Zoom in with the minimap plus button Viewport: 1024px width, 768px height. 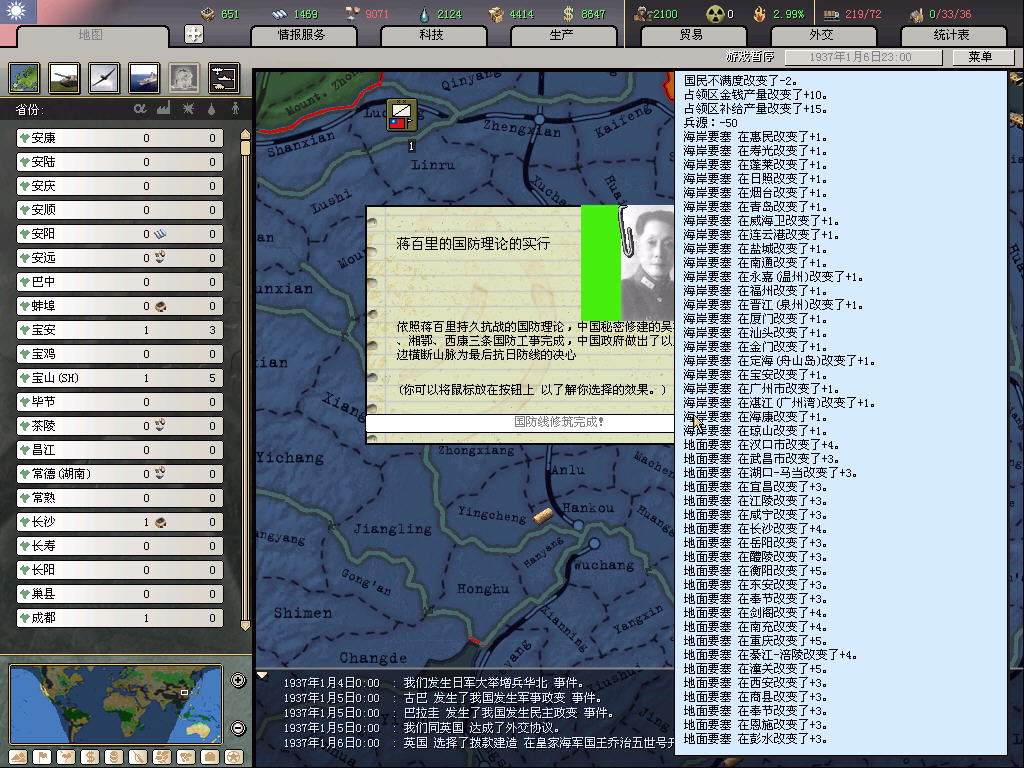(x=238, y=681)
